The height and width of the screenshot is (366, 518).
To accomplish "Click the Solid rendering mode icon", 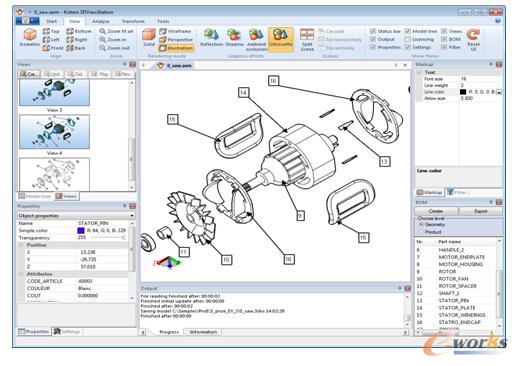I will coord(149,35).
